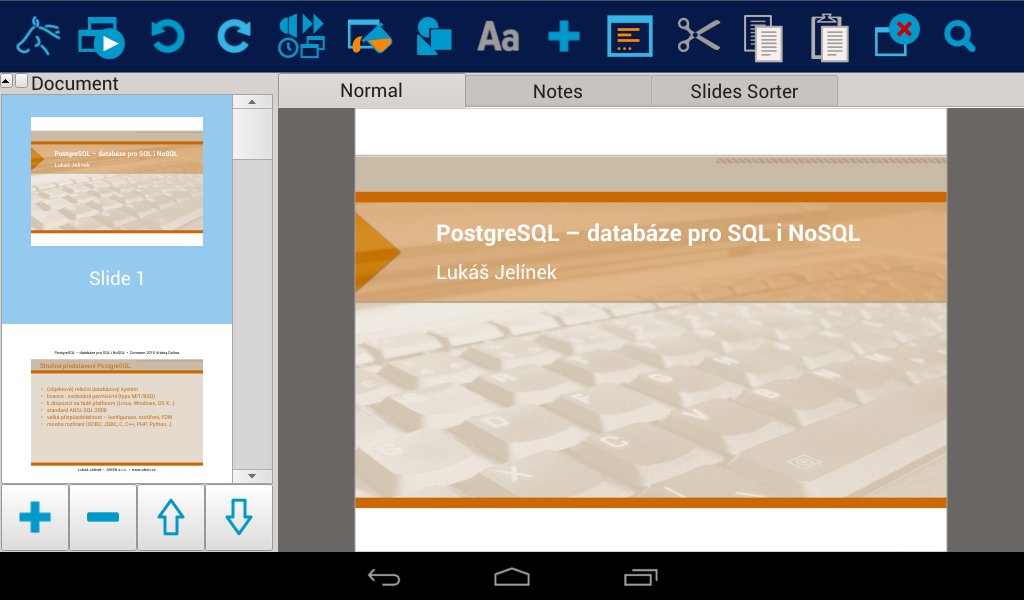
Task: Remove the slide with minus button
Action: click(103, 517)
